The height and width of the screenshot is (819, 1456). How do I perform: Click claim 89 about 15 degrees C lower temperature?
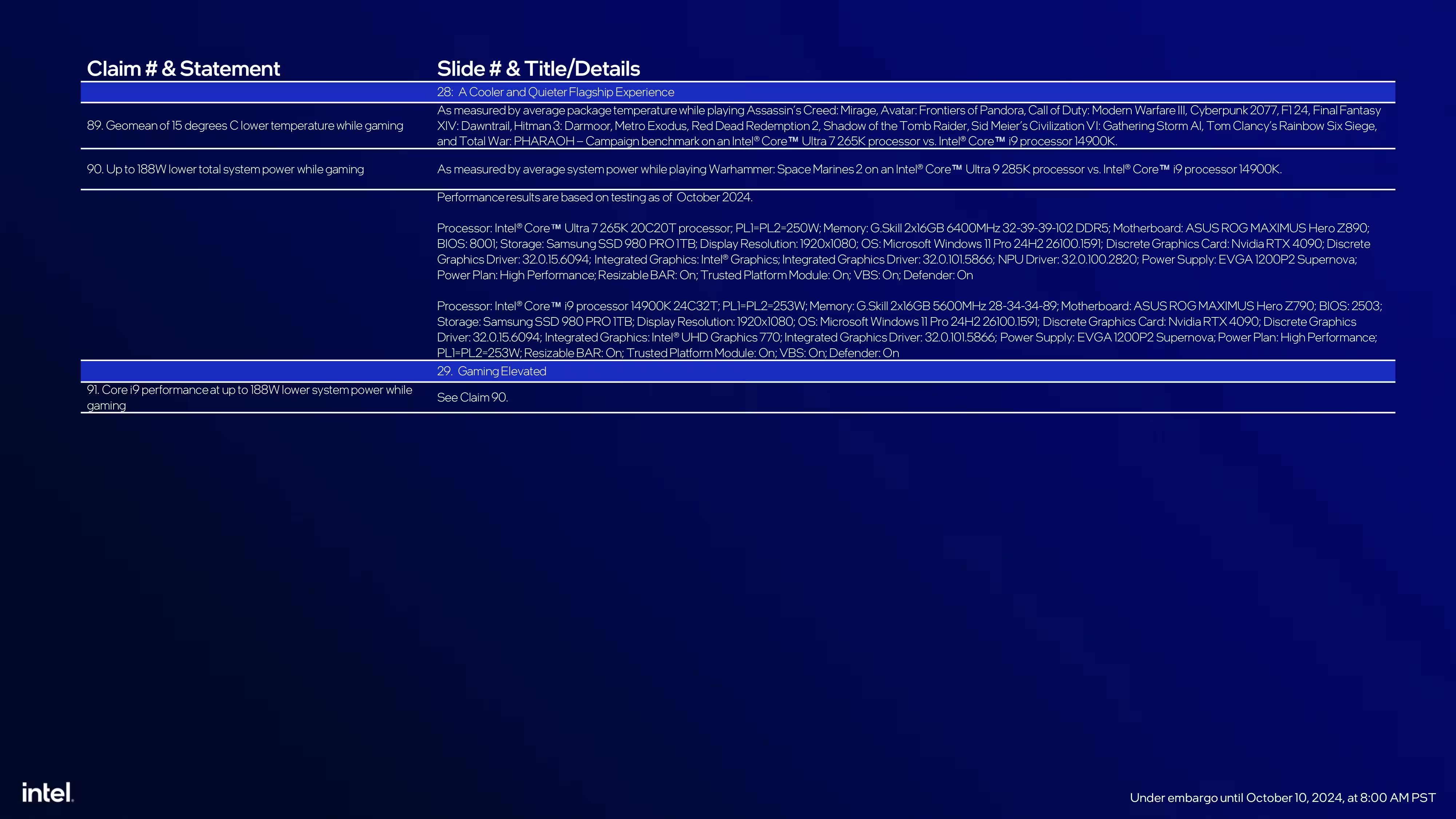coord(245,126)
